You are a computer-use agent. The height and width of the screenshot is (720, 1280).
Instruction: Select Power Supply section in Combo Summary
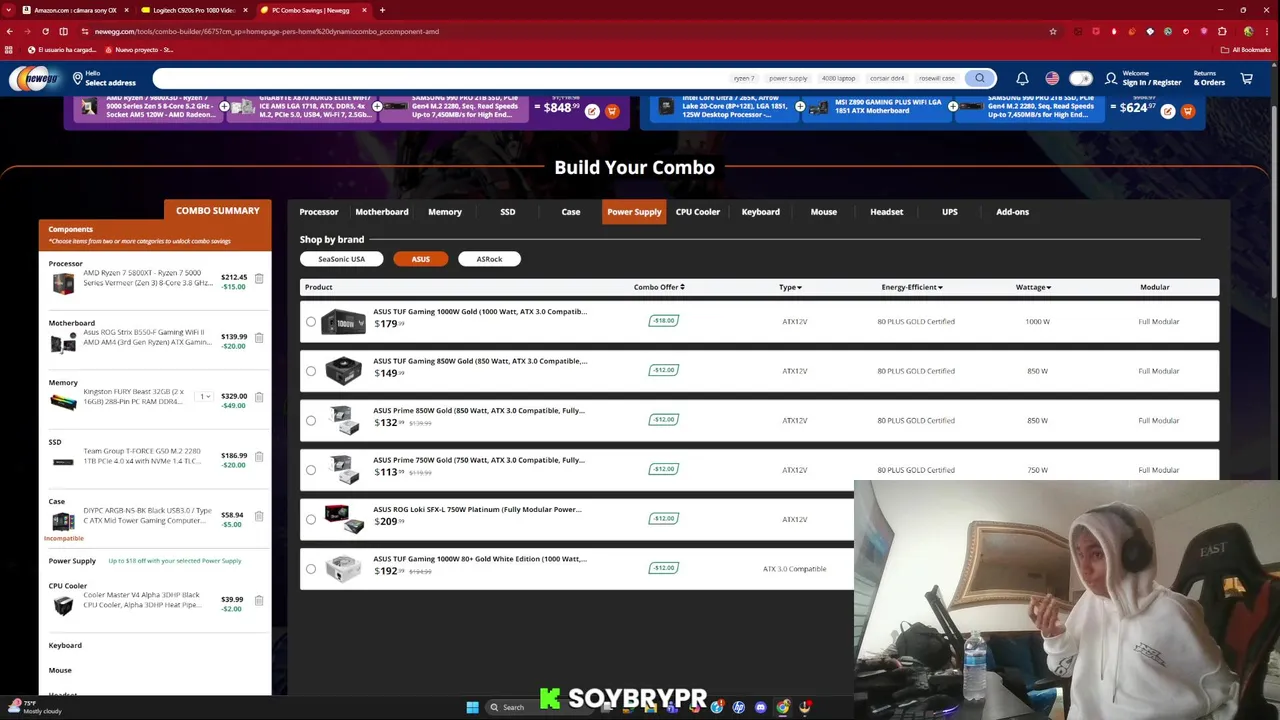pyautogui.click(x=72, y=561)
